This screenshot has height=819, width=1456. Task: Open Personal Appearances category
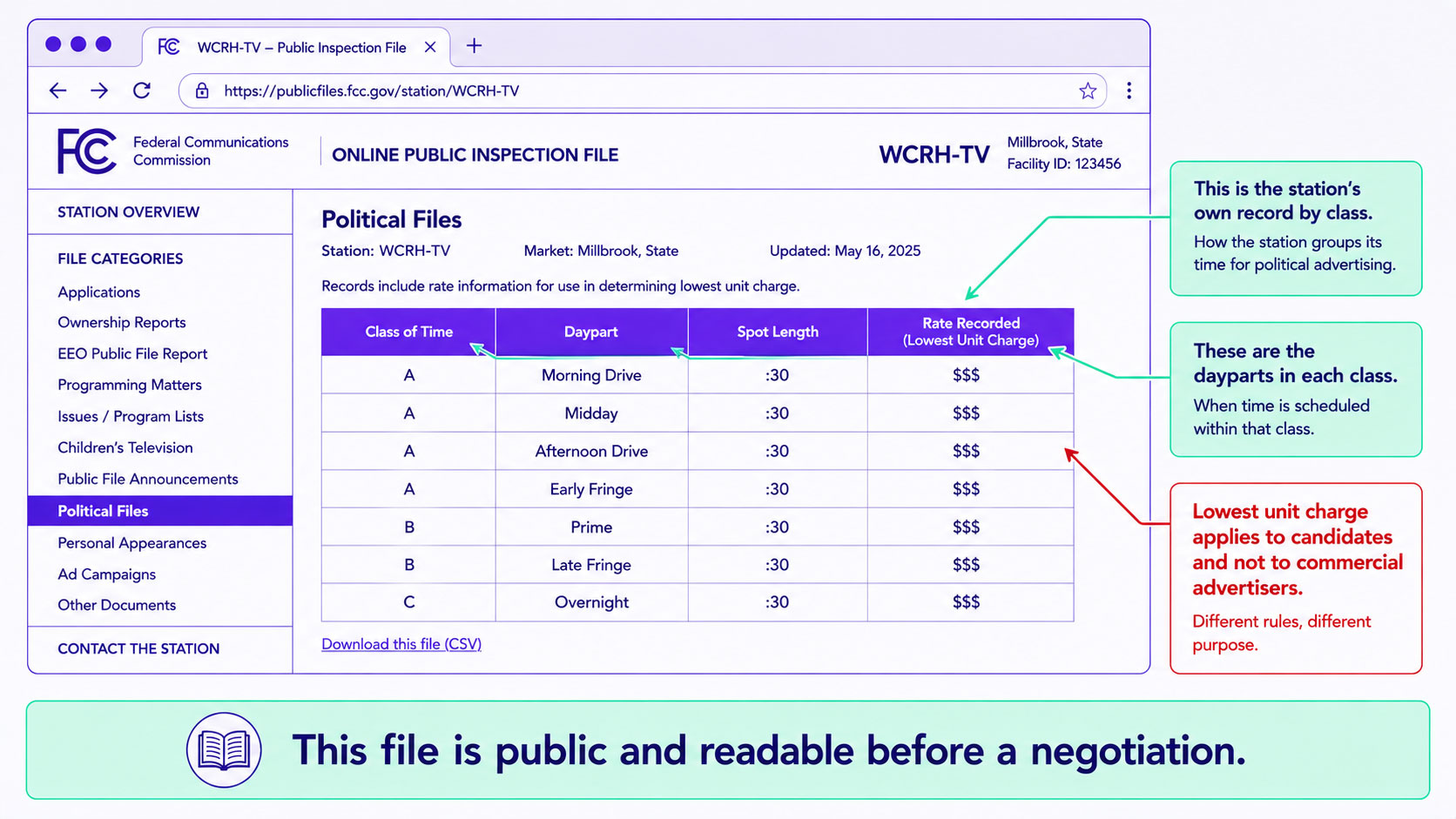pos(132,543)
